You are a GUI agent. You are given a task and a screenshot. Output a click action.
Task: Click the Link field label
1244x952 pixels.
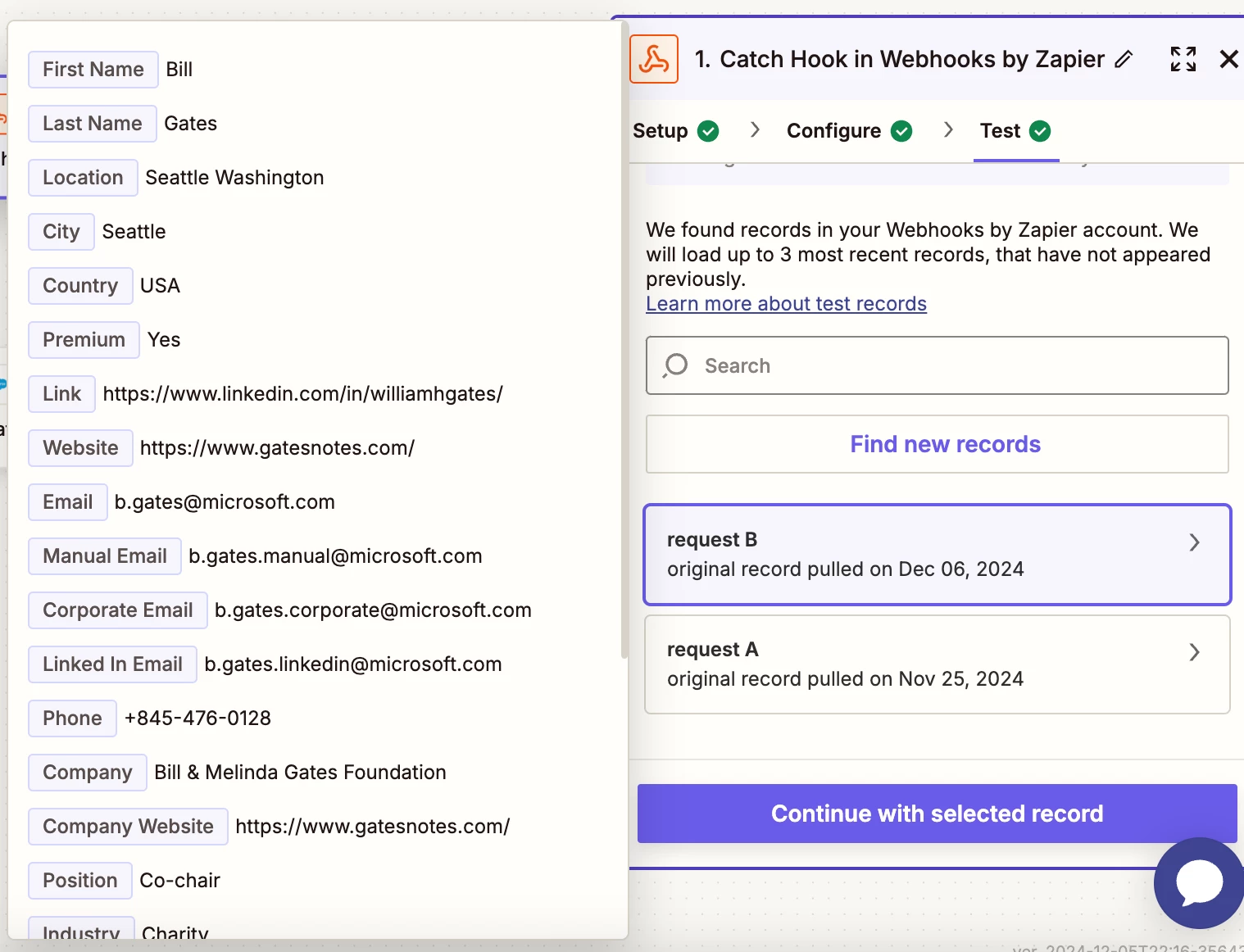pyautogui.click(x=62, y=394)
